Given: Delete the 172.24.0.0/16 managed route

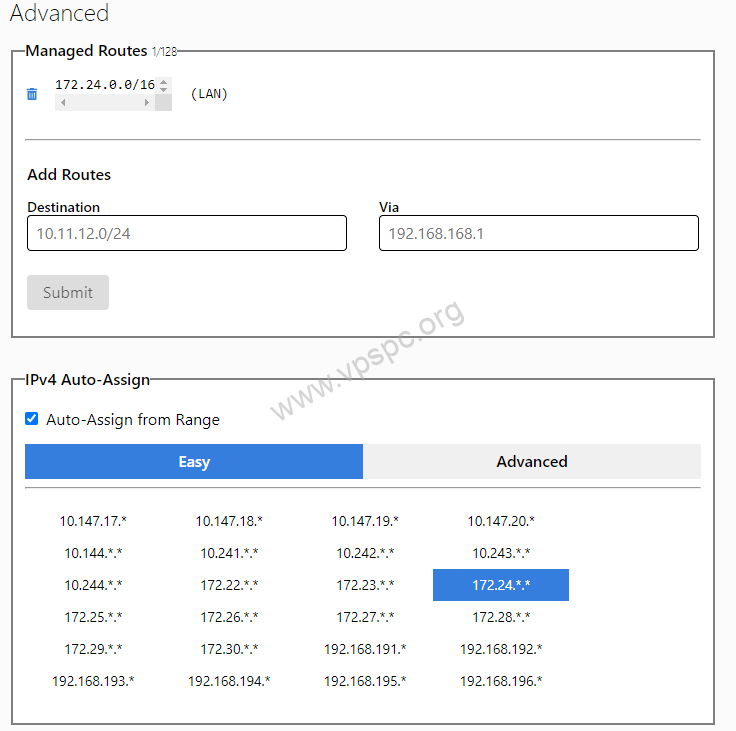Looking at the screenshot, I should point(32,94).
